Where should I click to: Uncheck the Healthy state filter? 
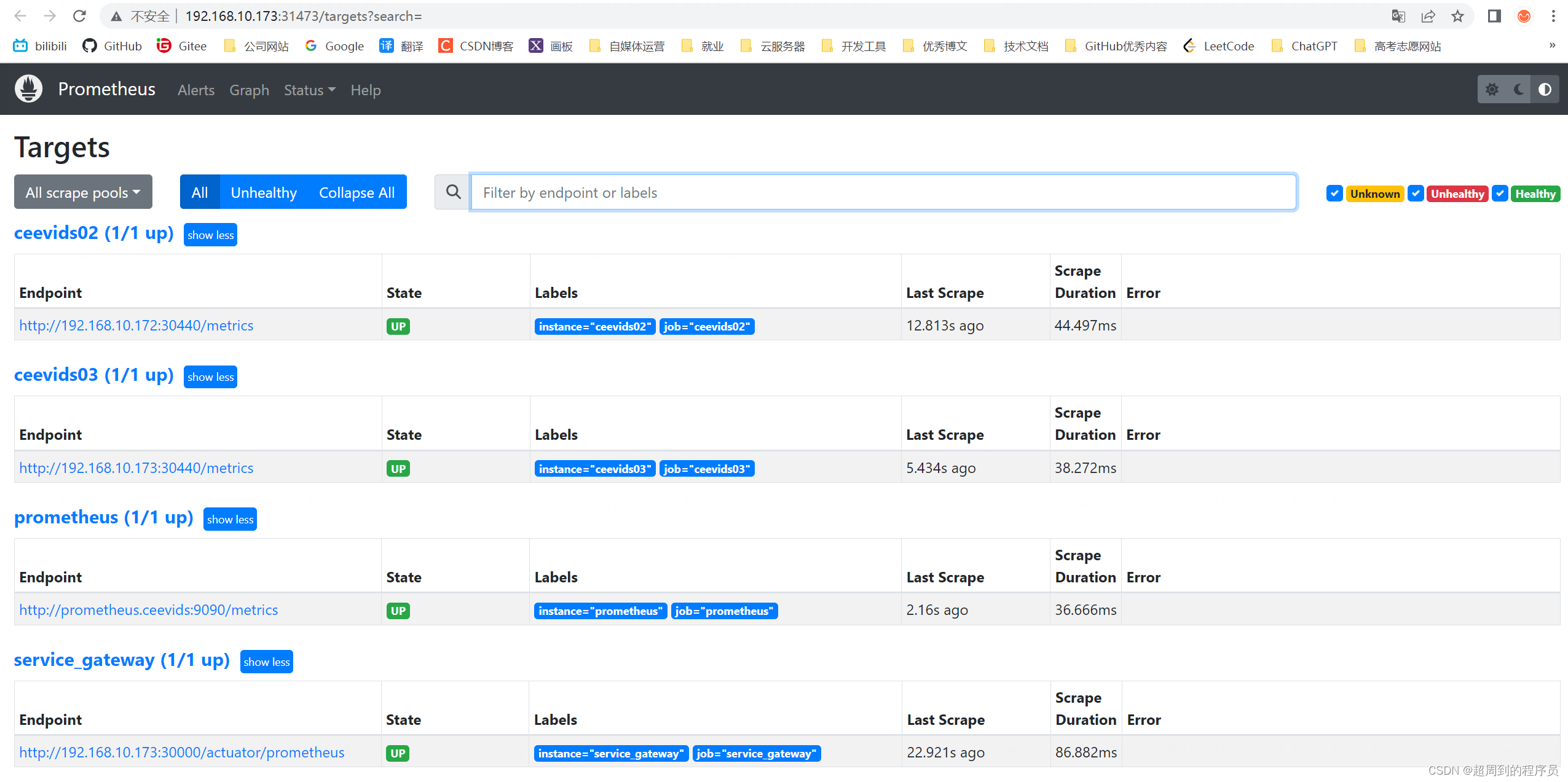1500,194
